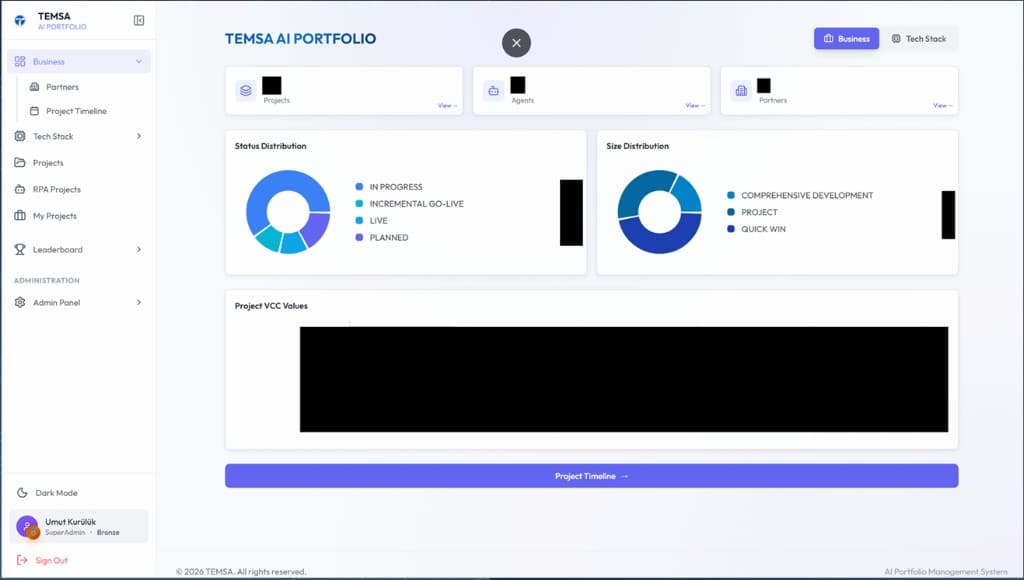Click the Admin Panel sidebar label
Image resolution: width=1024 pixels, height=580 pixels.
pyautogui.click(x=56, y=302)
